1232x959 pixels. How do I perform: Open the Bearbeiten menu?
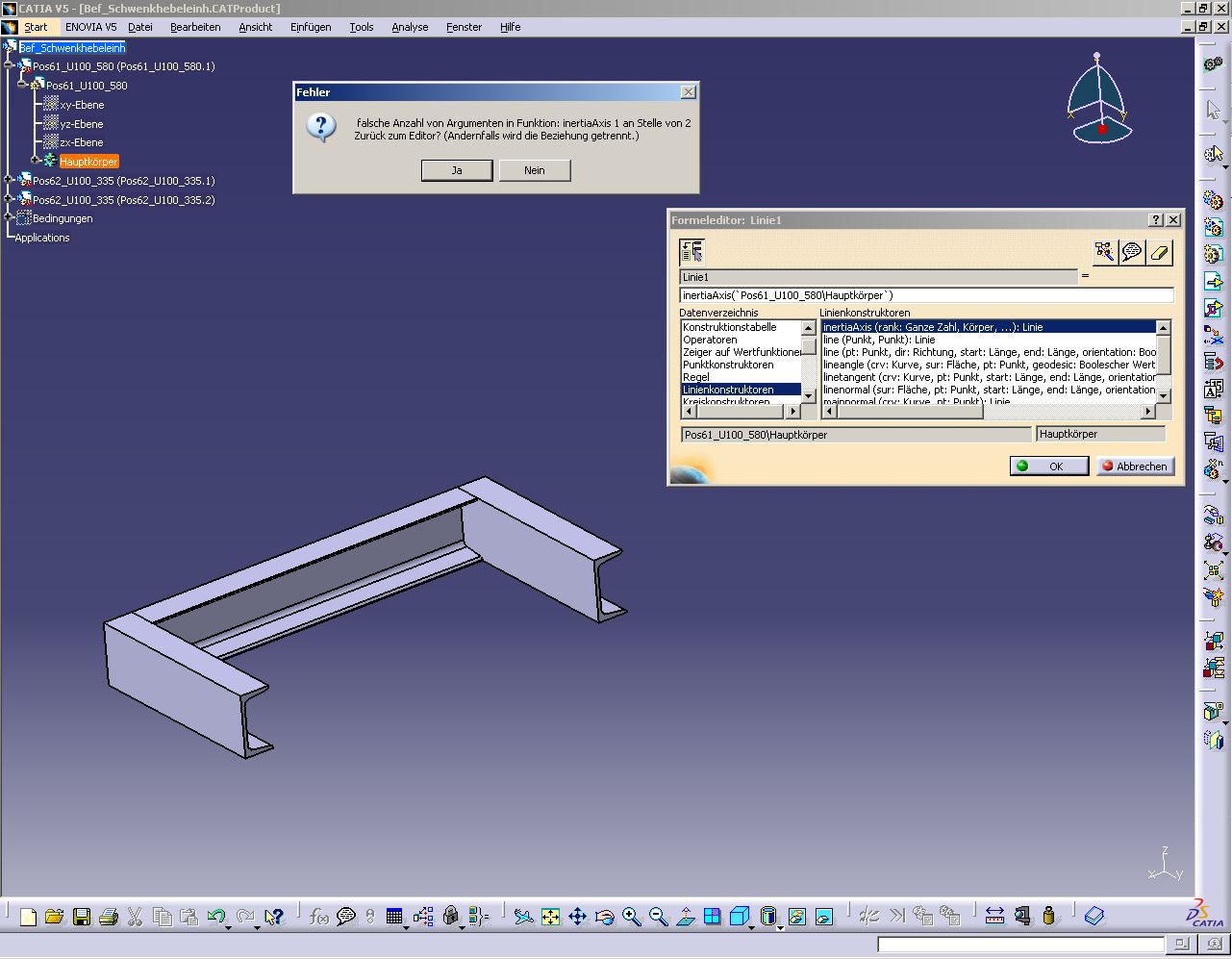tap(195, 27)
